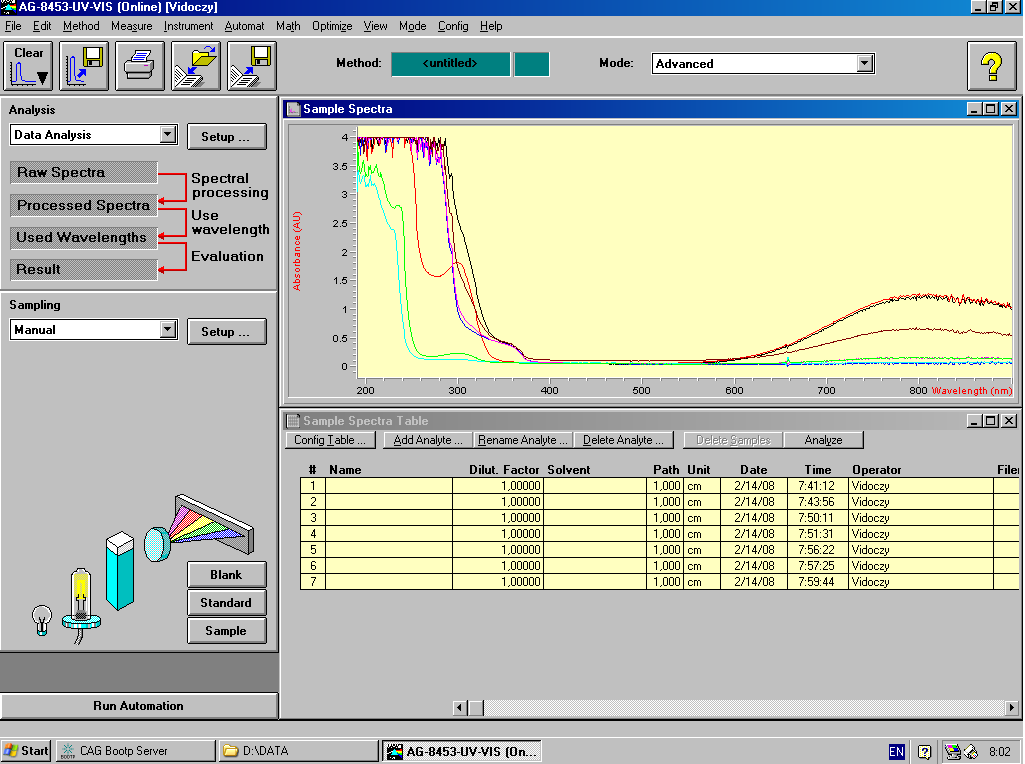1025x764 pixels.
Task: Switch to D:\DATA folder taskbar item
Action: click(298, 752)
